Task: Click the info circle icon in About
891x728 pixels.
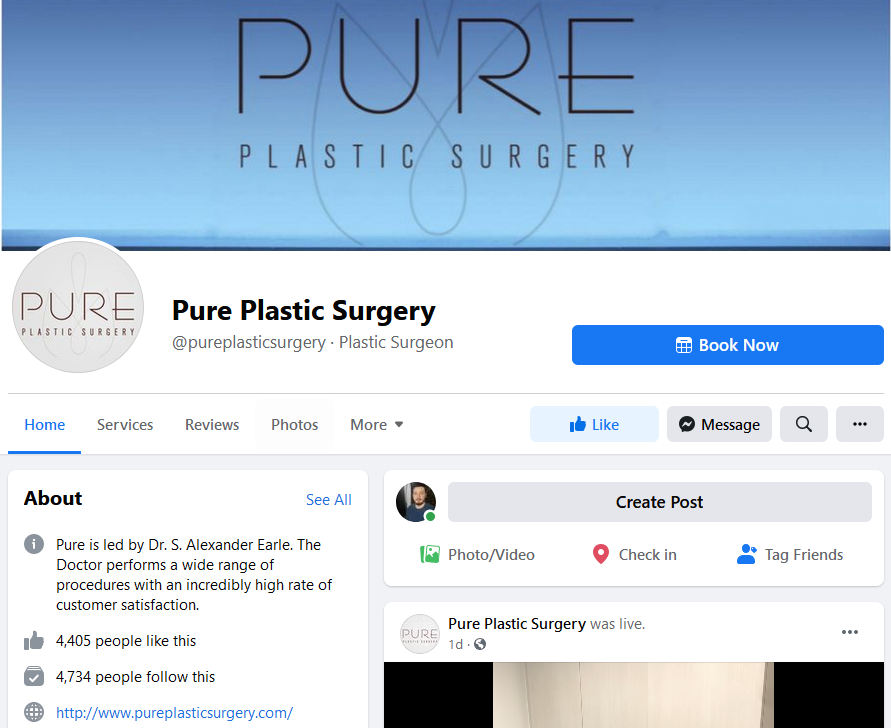Action: click(x=34, y=544)
